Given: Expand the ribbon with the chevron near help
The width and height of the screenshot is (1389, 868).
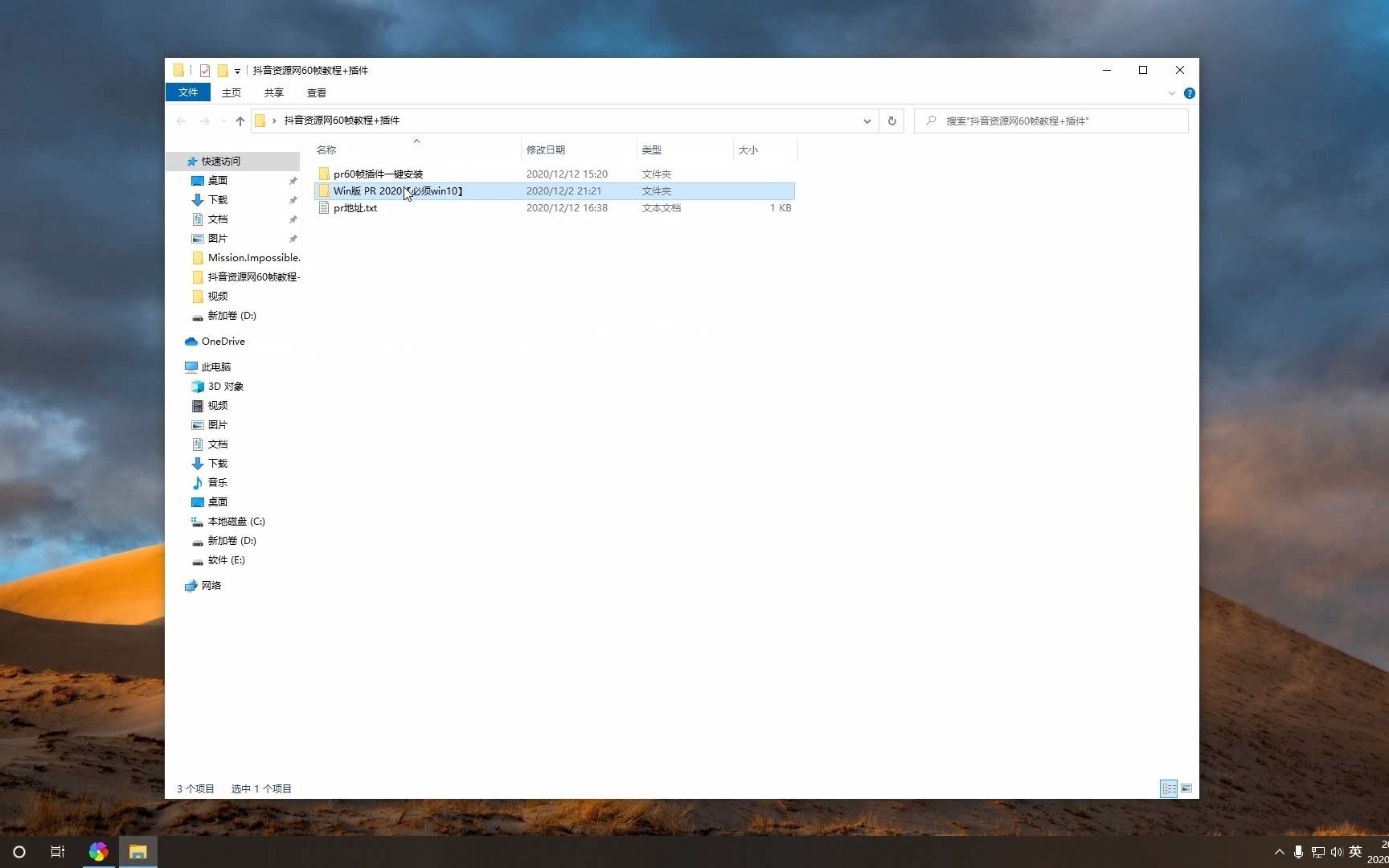Looking at the screenshot, I should [1171, 93].
